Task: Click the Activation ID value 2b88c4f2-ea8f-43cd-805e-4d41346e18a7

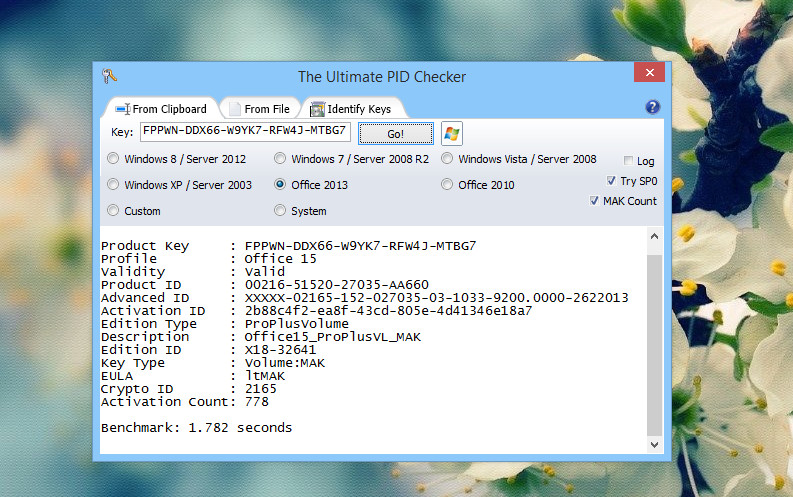Action: tap(388, 310)
